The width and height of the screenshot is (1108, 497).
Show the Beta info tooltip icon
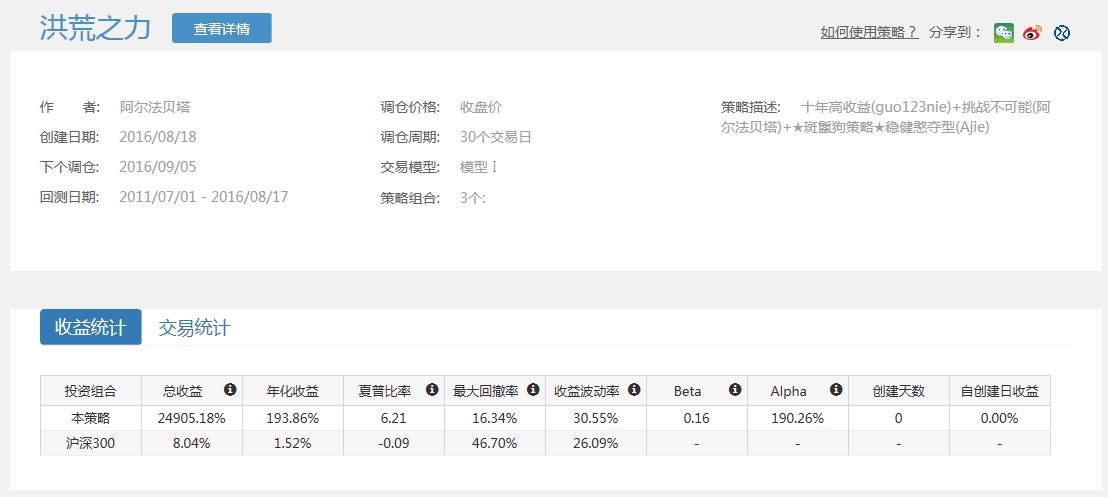735,390
